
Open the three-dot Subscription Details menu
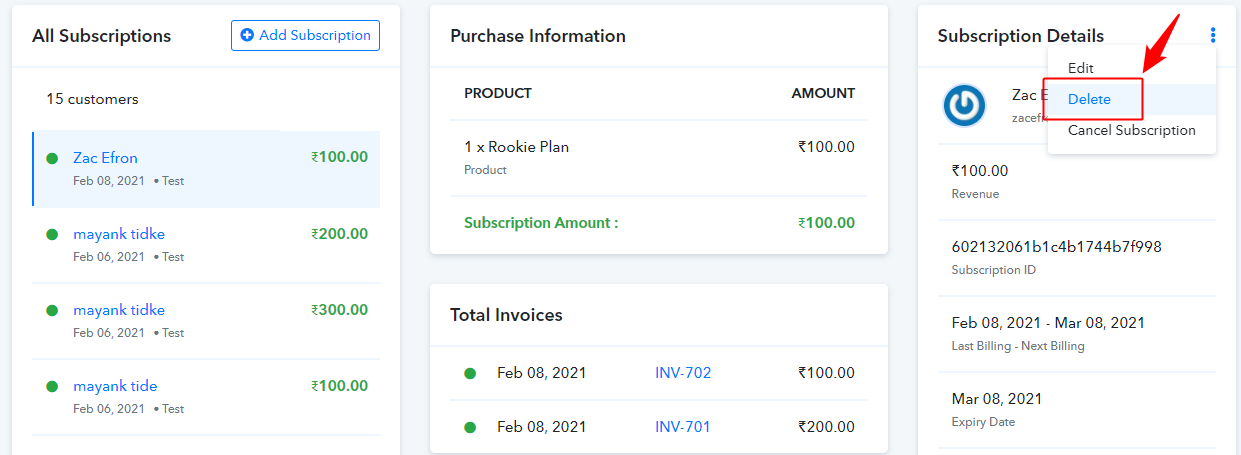[1213, 36]
